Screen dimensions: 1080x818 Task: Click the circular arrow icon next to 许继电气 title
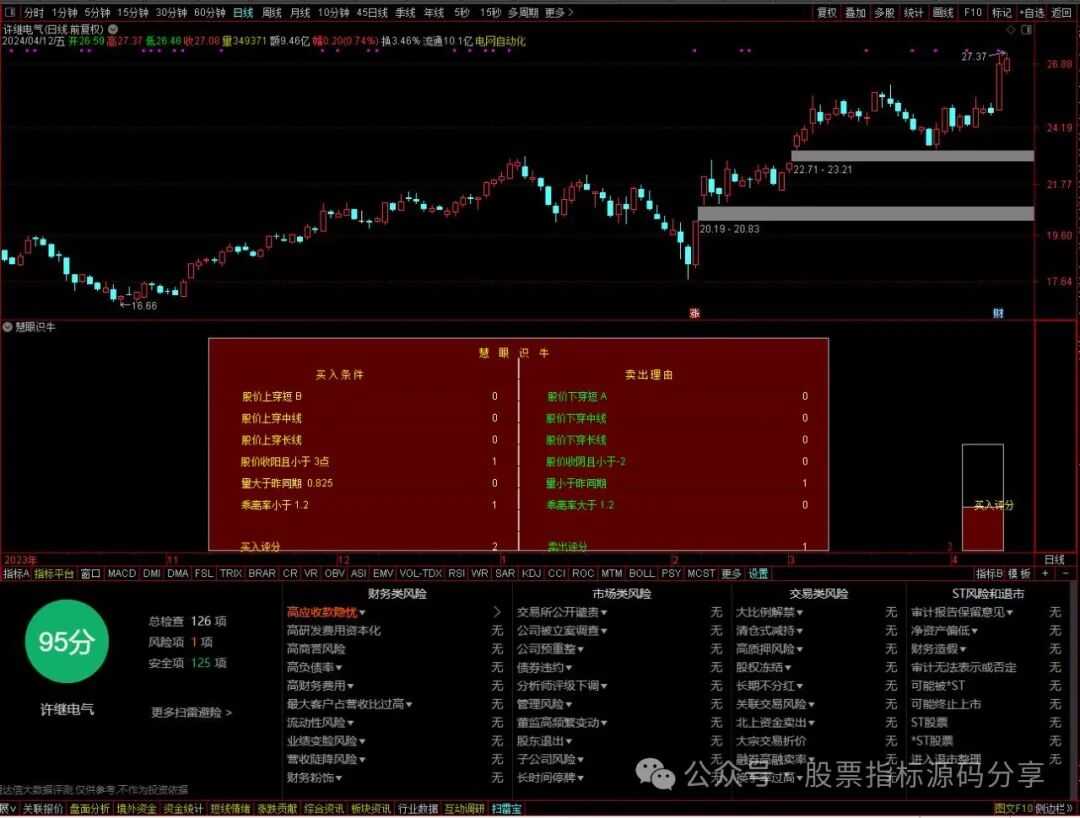[113, 29]
